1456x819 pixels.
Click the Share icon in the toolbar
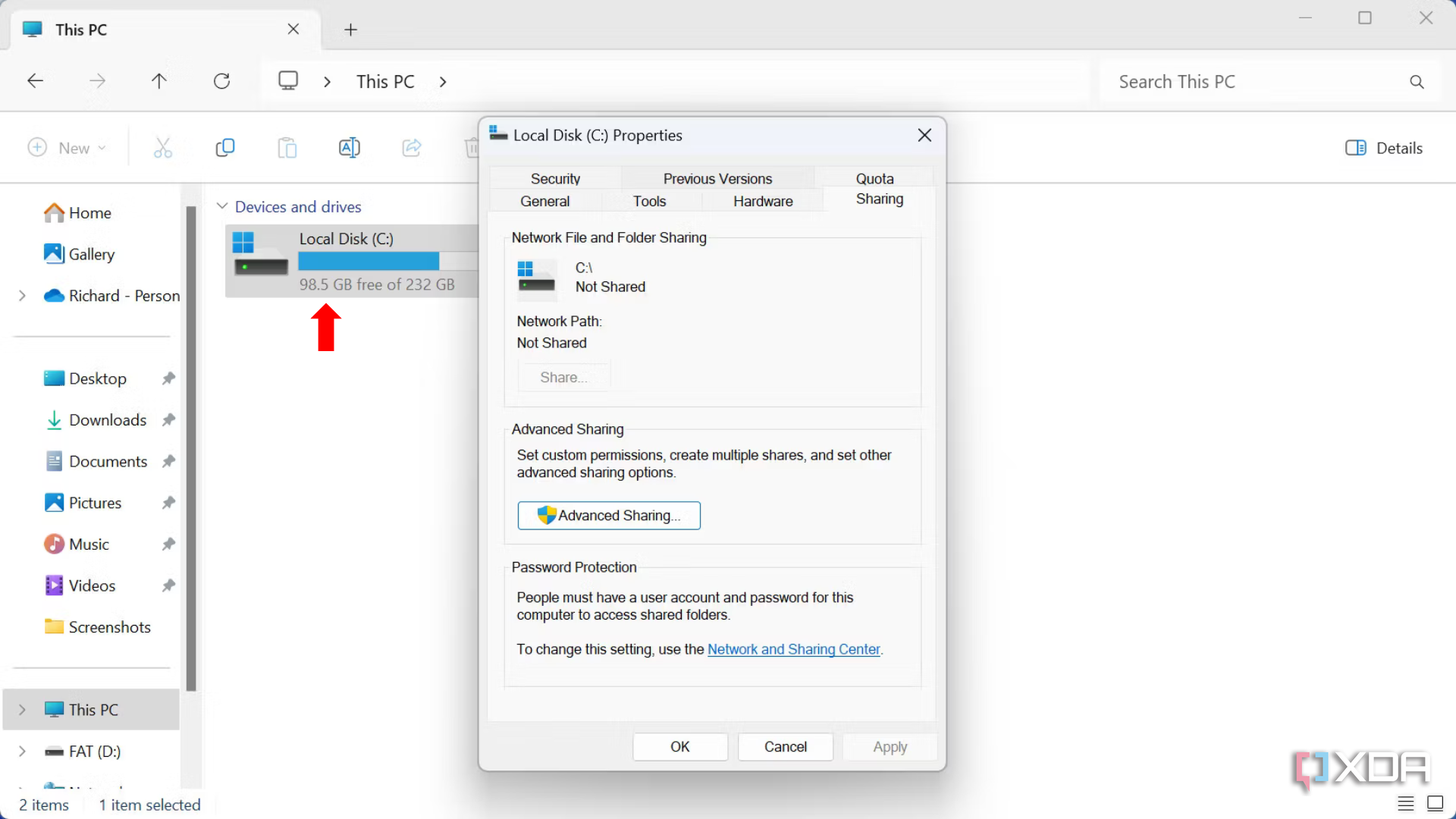[x=411, y=147]
